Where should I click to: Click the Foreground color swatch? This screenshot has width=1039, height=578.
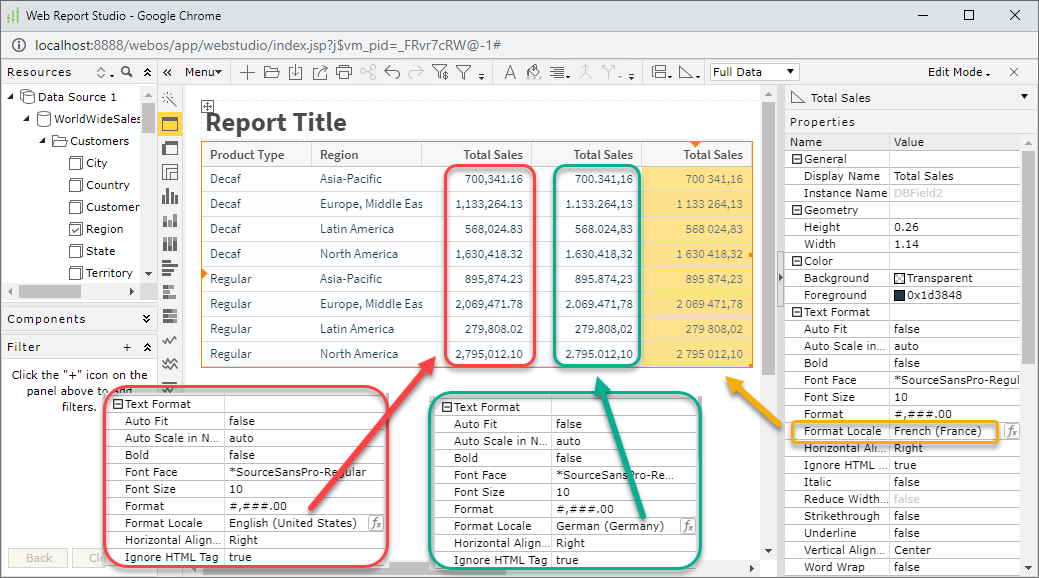[899, 296]
